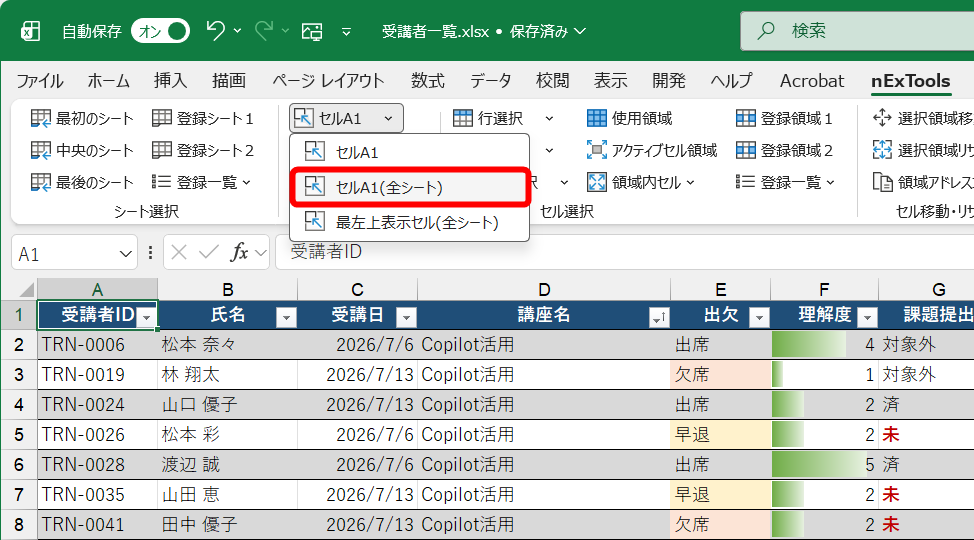
Task: Open filter dropdown on 受講者ID header
Action: point(147,318)
